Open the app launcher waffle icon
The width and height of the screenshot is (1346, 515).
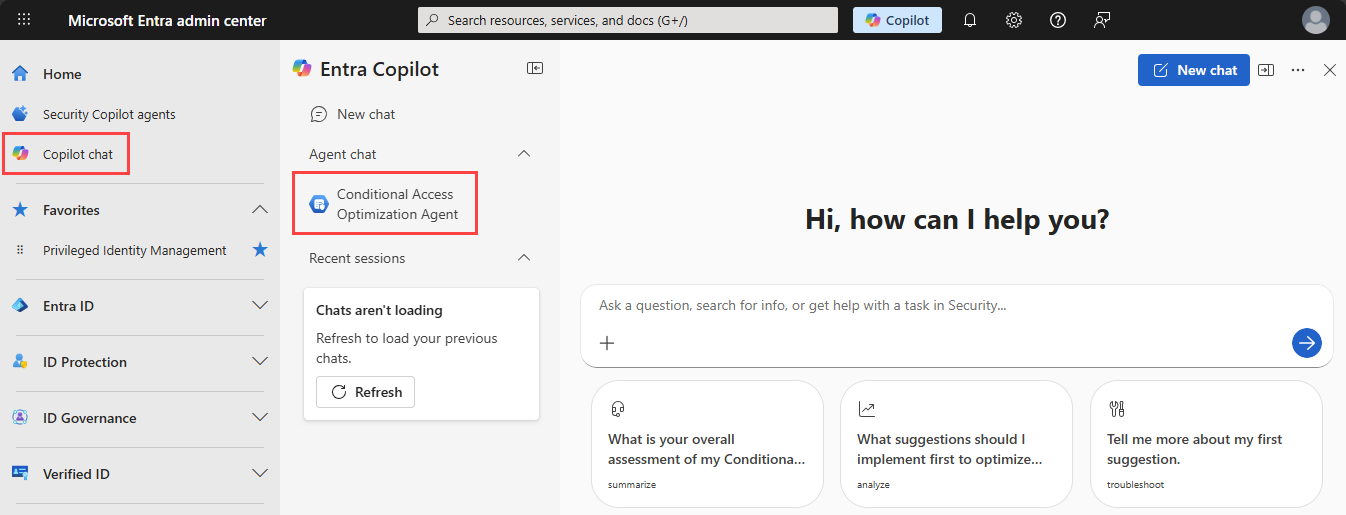pyautogui.click(x=24, y=20)
